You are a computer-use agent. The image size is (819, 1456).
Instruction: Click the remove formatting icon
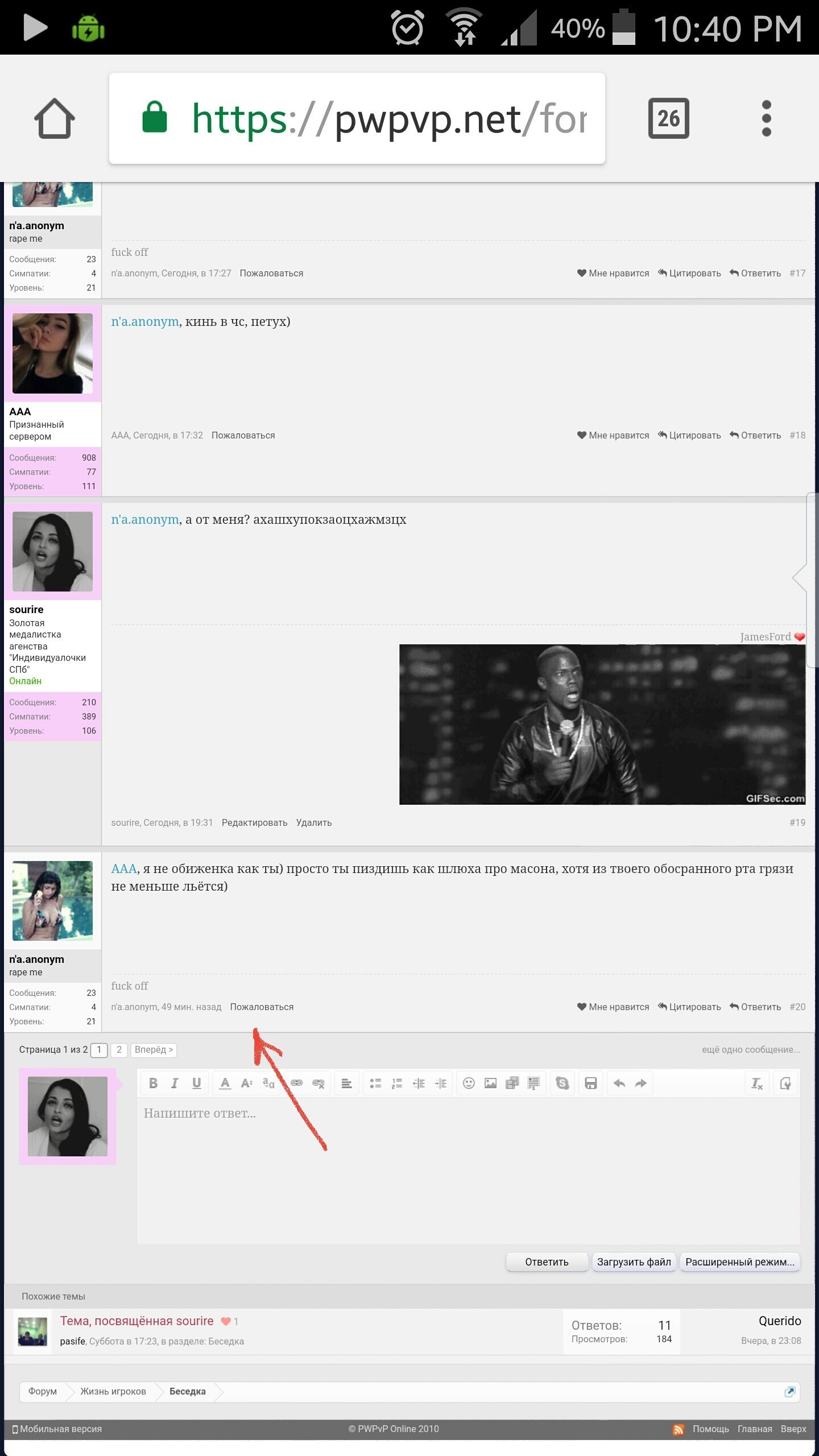coord(757,1083)
